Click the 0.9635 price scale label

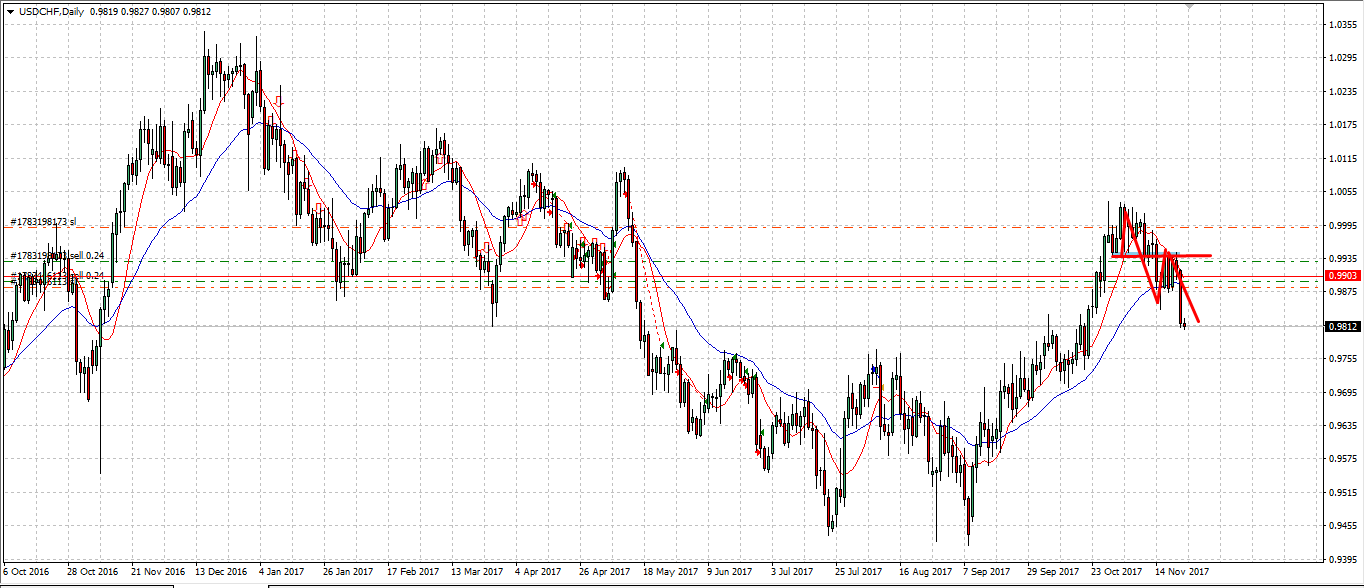1343,425
